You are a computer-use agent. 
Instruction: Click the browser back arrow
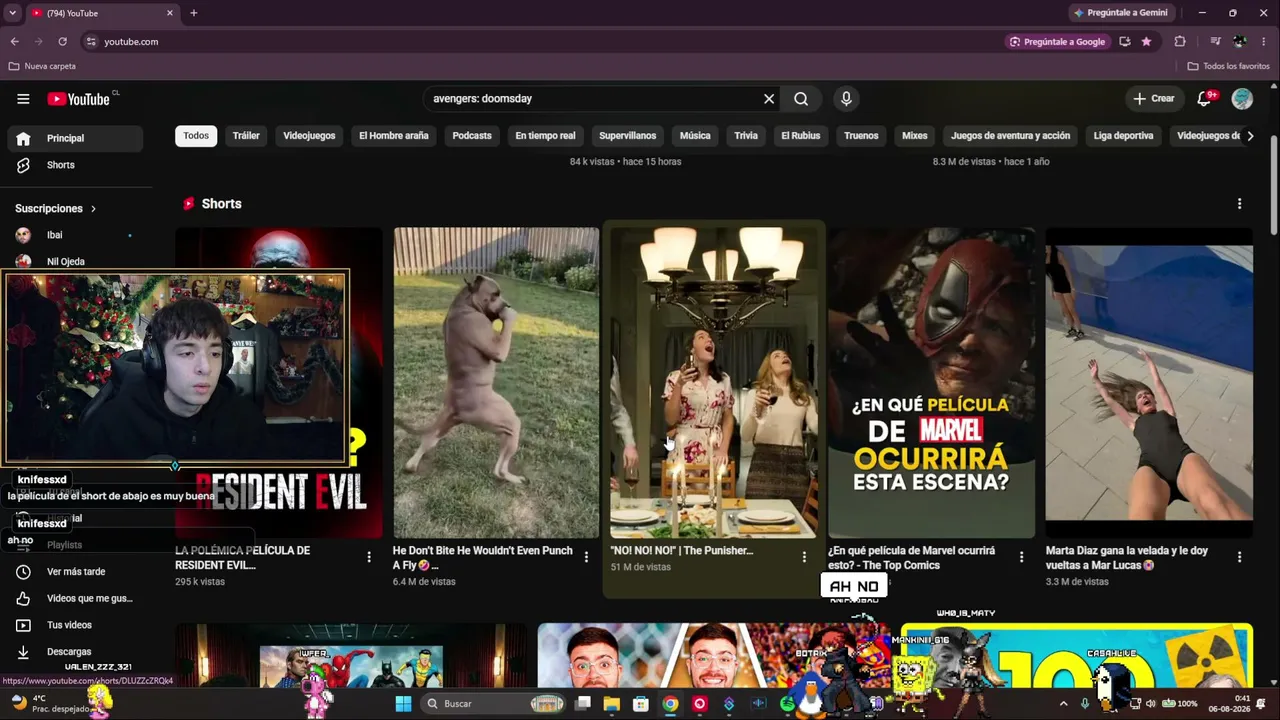click(14, 42)
